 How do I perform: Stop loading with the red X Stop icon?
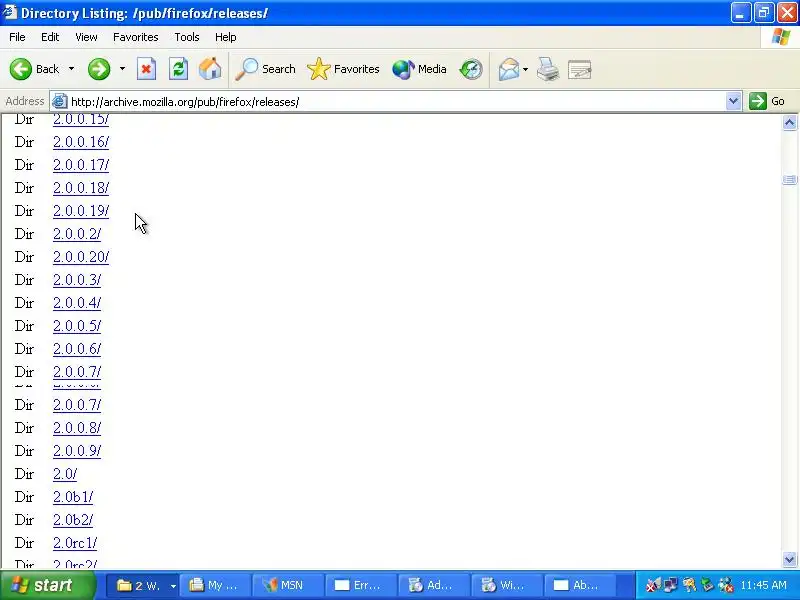(x=146, y=69)
